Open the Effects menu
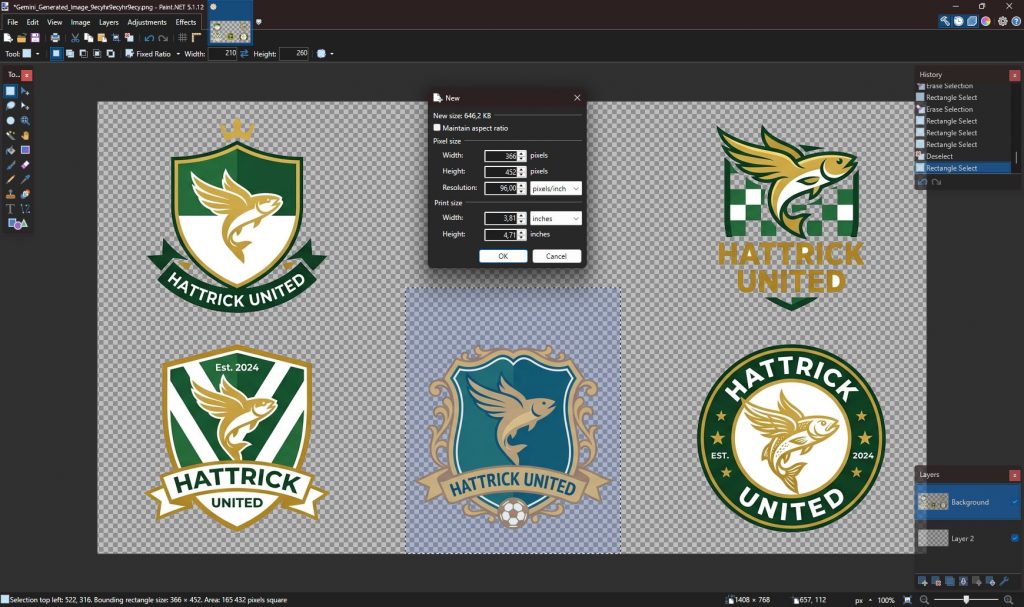This screenshot has width=1024, height=607. tap(186, 21)
